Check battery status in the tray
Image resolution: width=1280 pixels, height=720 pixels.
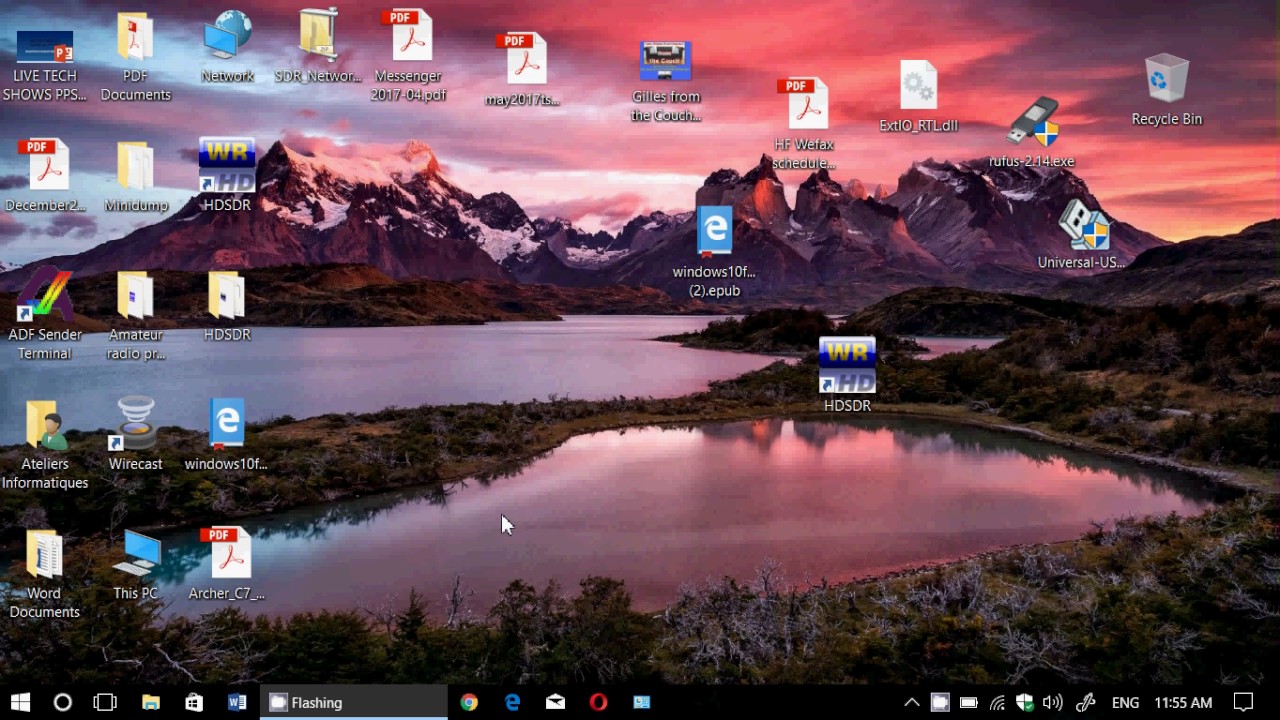pyautogui.click(x=968, y=702)
